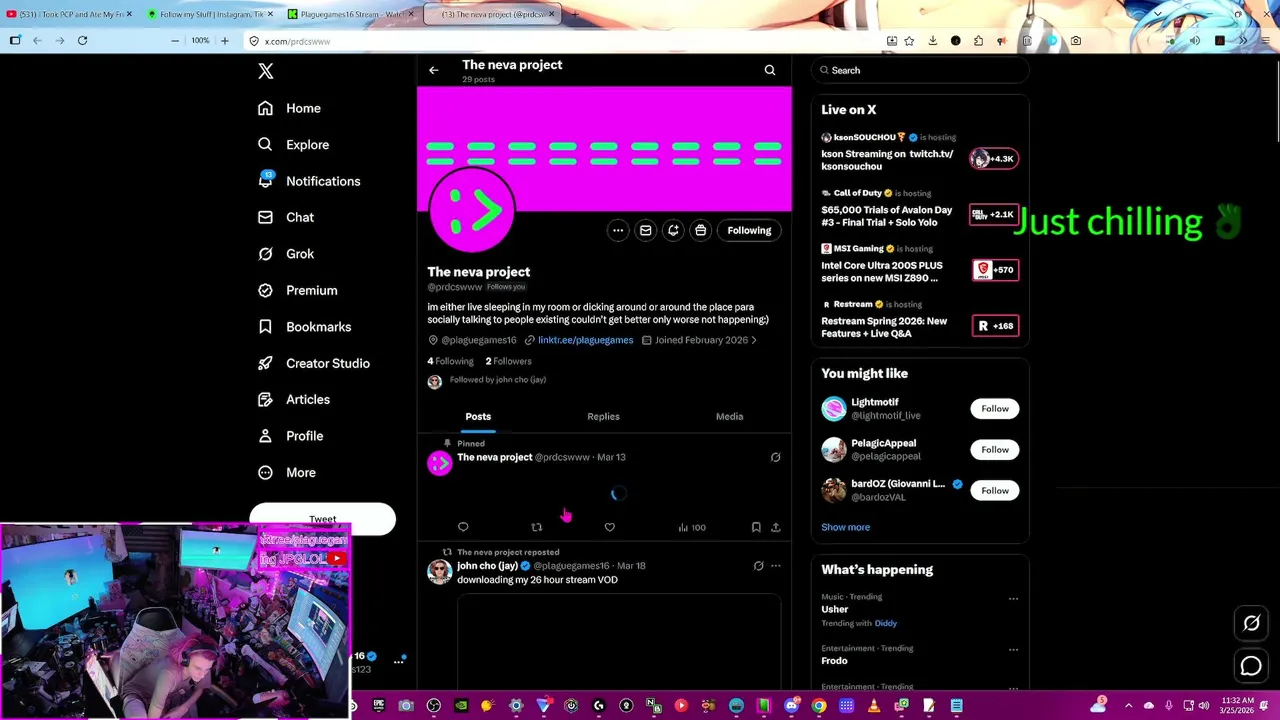
Task: View the 2 Followers list
Action: coord(508,361)
